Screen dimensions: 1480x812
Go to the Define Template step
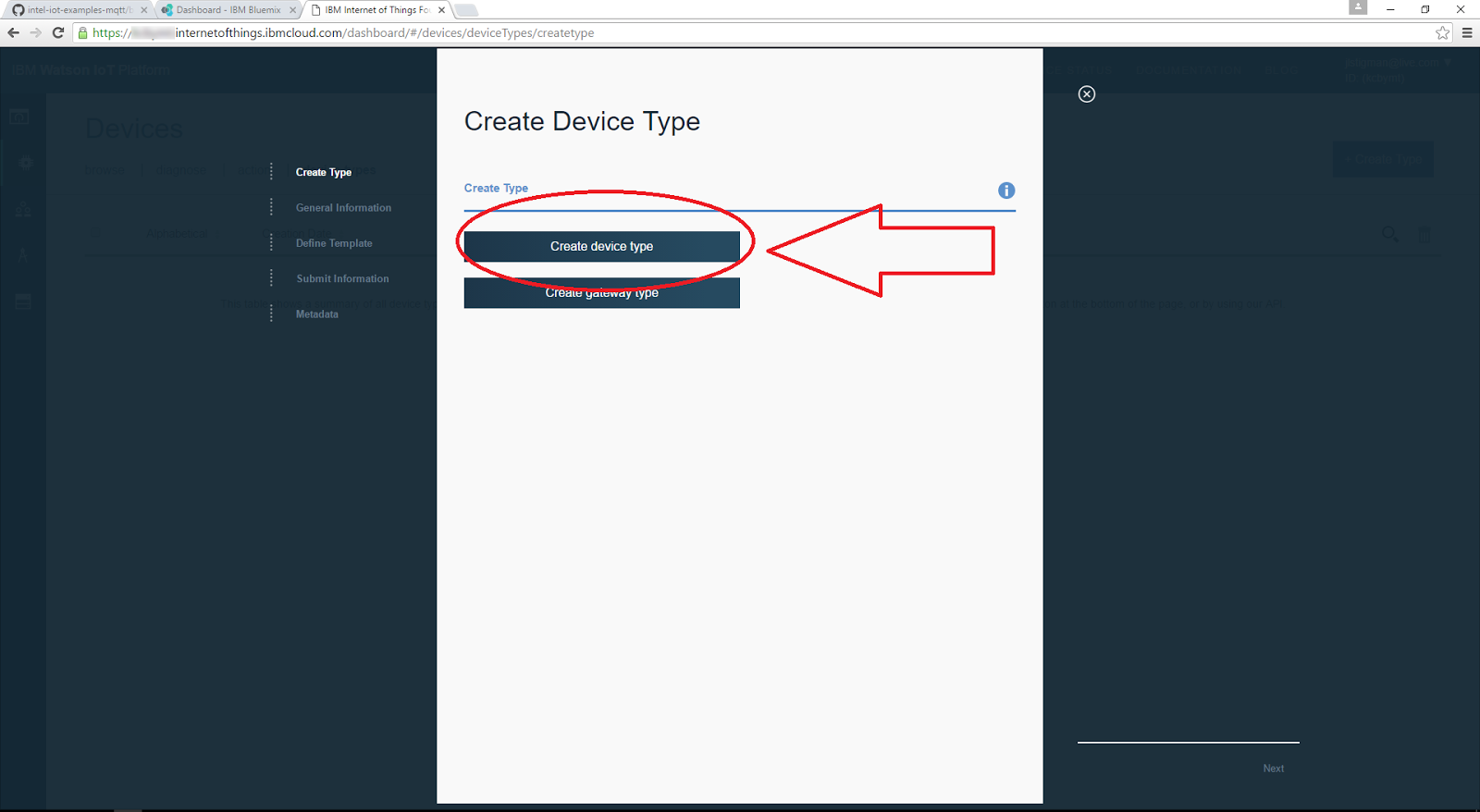334,243
